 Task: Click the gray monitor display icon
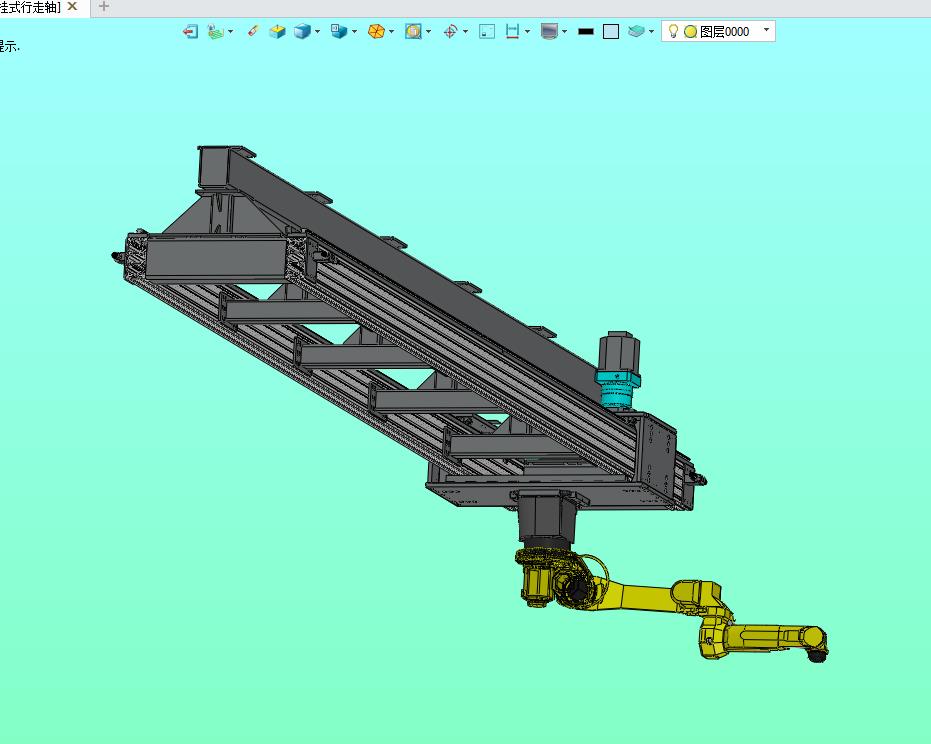[549, 31]
